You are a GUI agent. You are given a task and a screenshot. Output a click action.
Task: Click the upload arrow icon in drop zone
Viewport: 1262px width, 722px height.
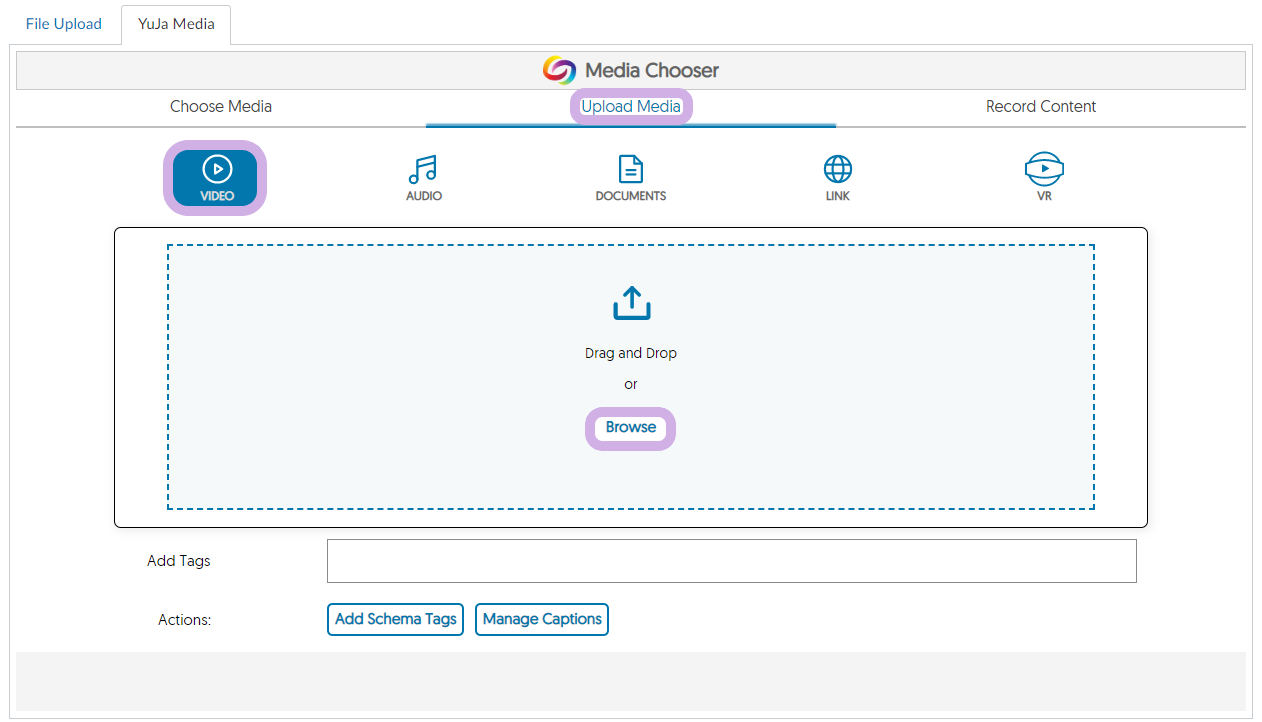click(x=631, y=304)
